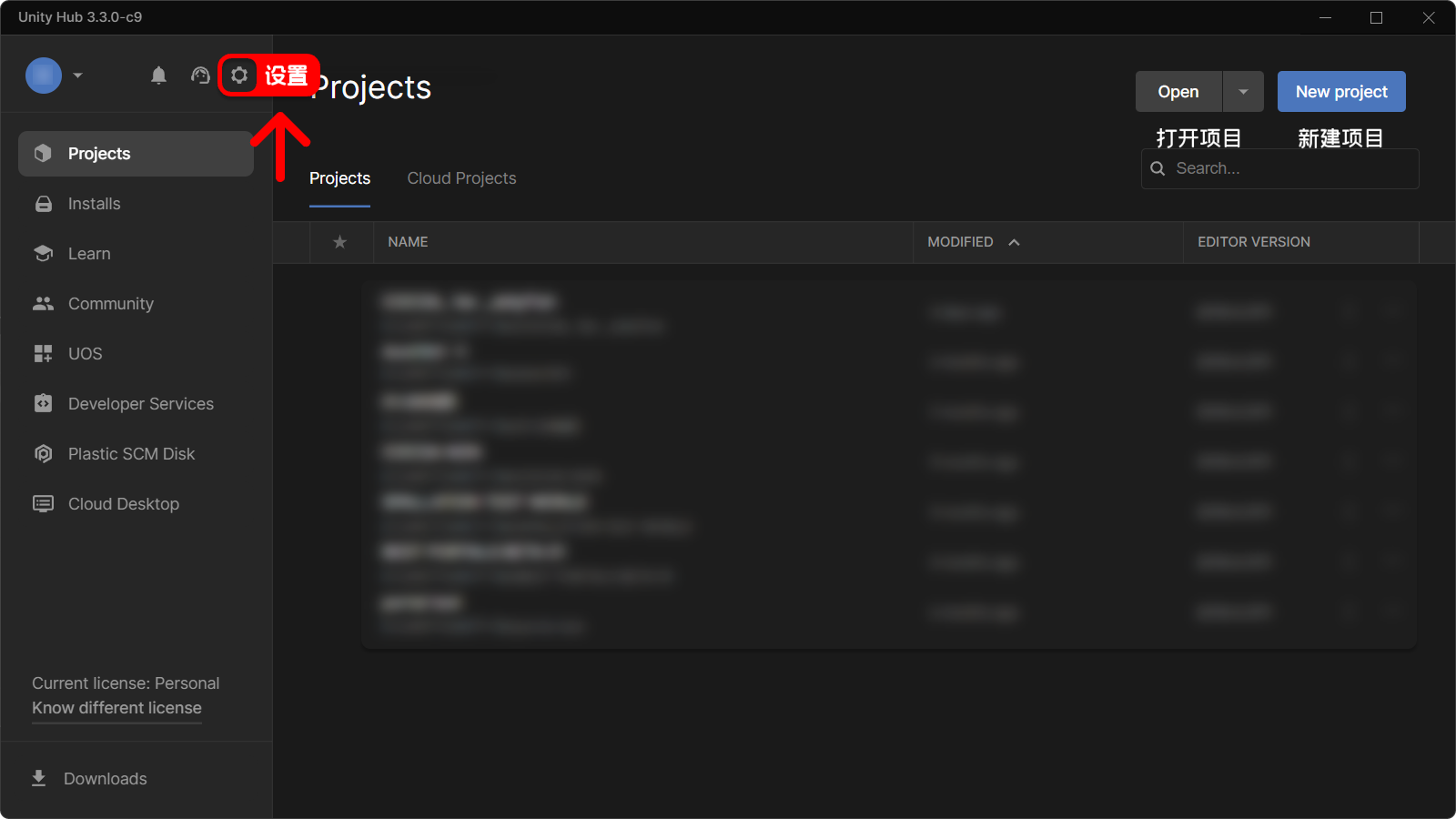Open UOS in the sidebar
Image resolution: width=1456 pixels, height=819 pixels.
(x=85, y=354)
